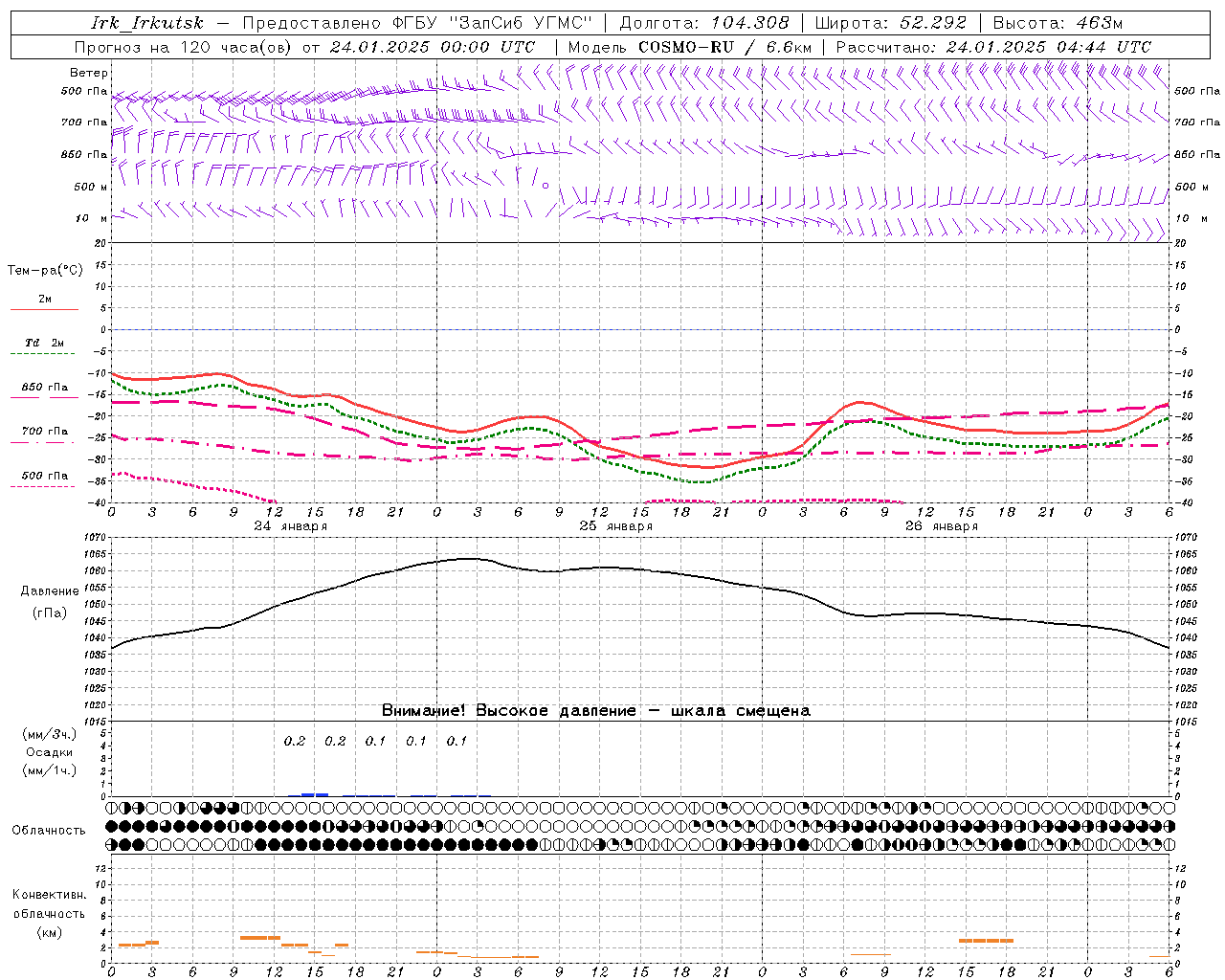This screenshot has width=1225, height=980.
Task: Click the 'Ветер' wind panel label
Action: click(x=89, y=73)
